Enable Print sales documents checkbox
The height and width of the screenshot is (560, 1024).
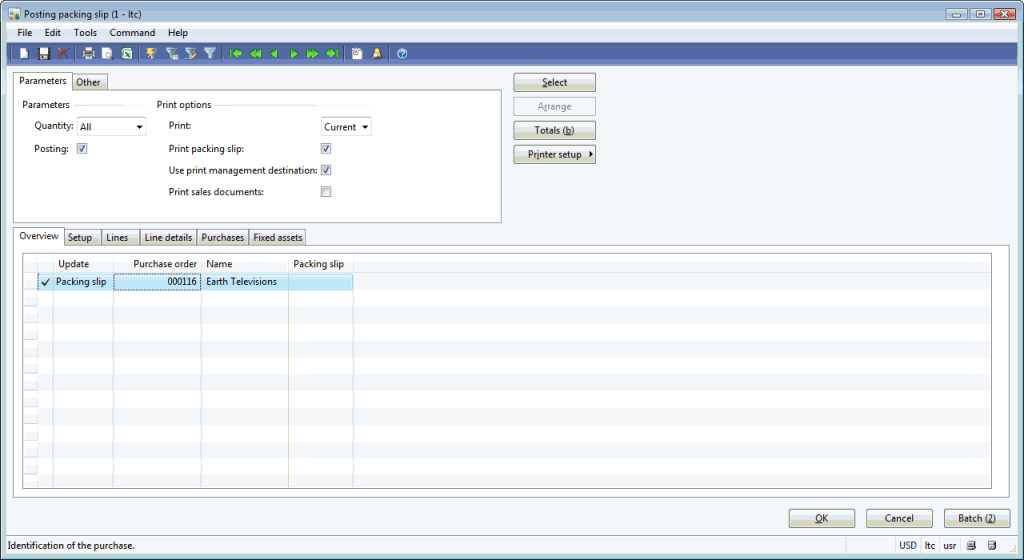326,192
